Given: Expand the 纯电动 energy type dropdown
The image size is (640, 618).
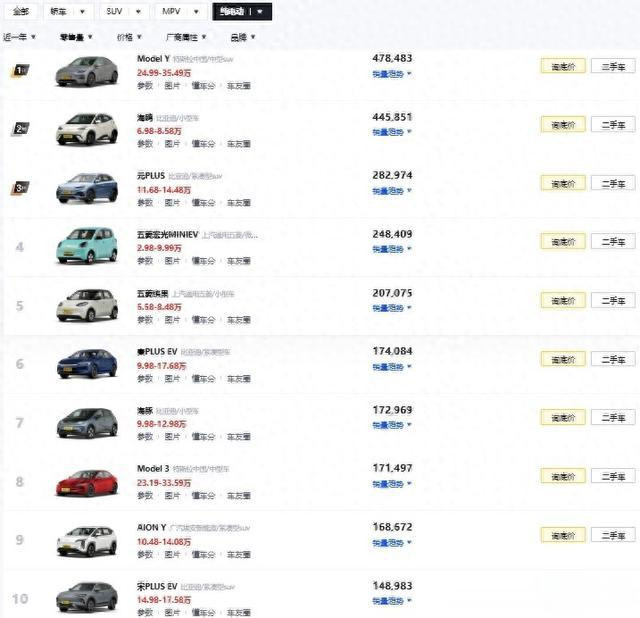Looking at the screenshot, I should tap(242, 13).
